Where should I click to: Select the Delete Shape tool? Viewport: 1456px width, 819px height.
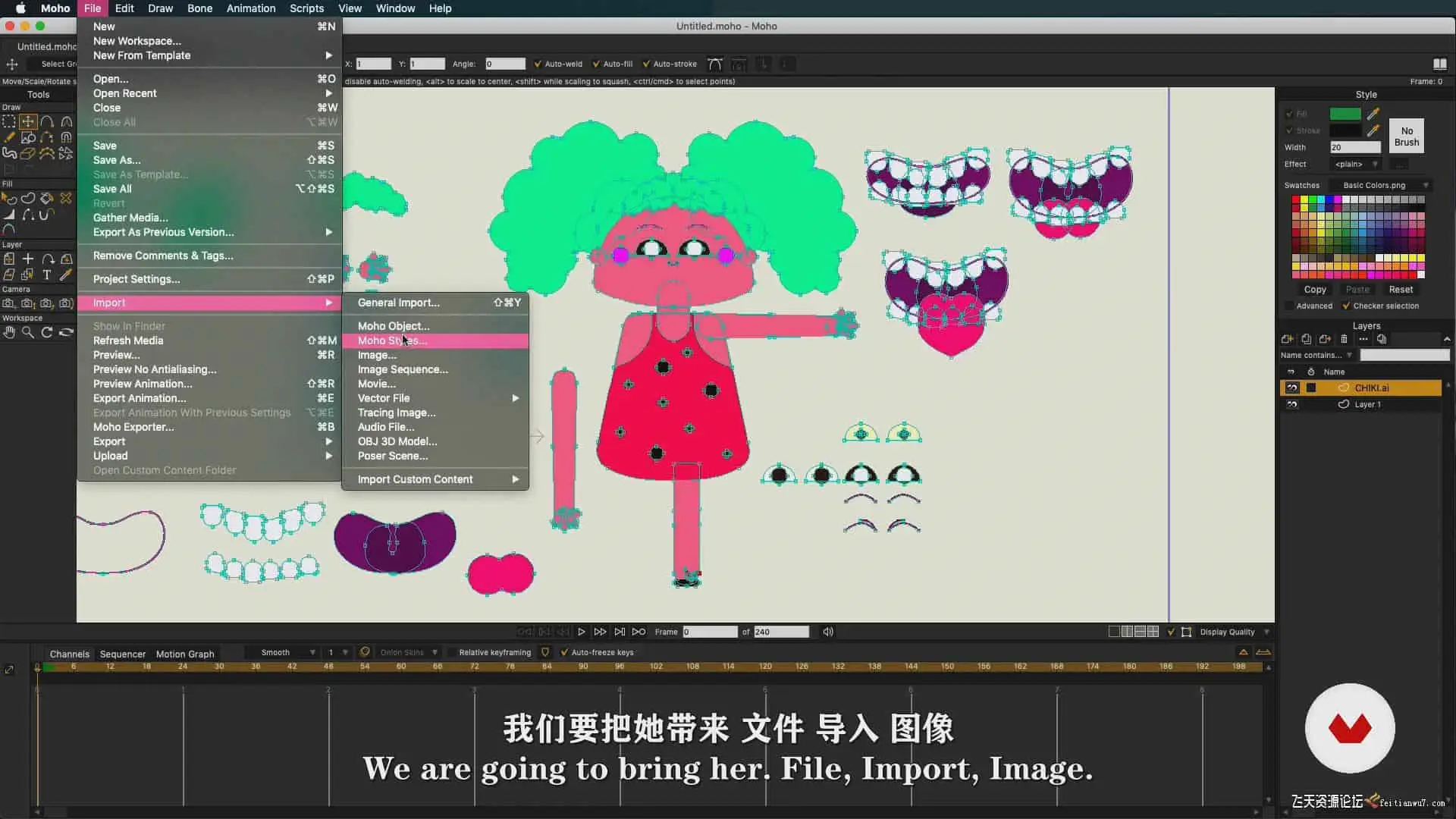tap(66, 198)
